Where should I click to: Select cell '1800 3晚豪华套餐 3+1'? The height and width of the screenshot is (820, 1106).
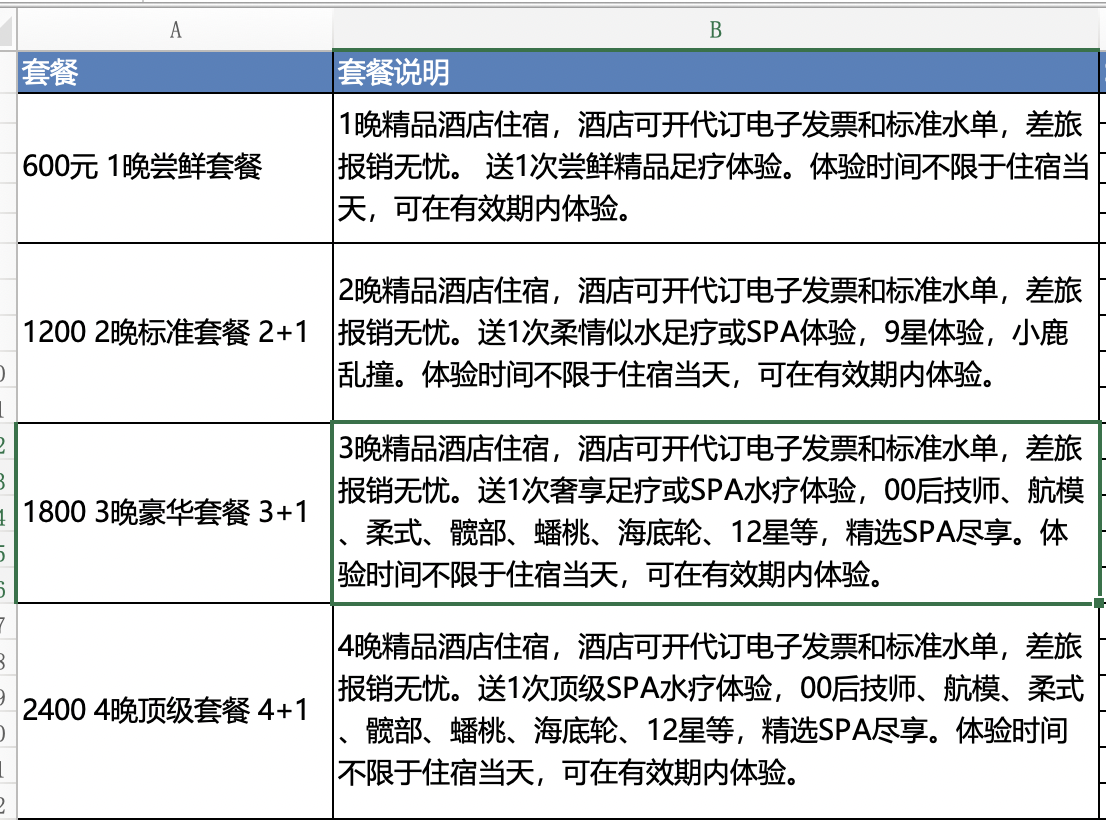point(175,513)
